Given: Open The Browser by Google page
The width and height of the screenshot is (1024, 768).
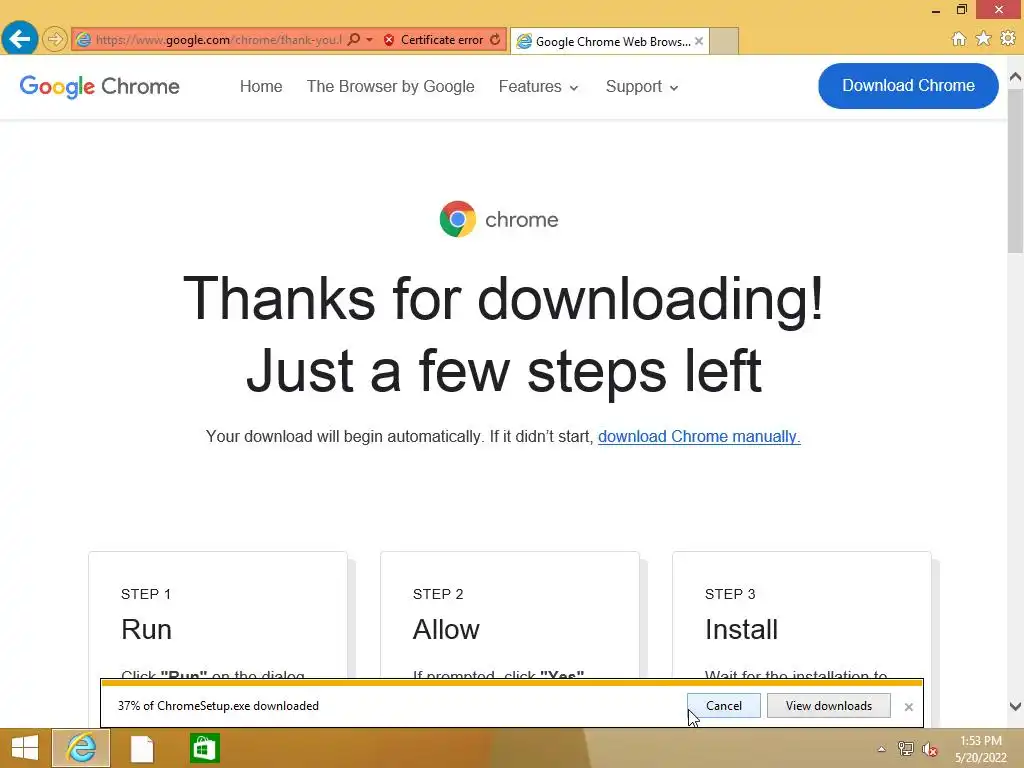Looking at the screenshot, I should [x=391, y=86].
